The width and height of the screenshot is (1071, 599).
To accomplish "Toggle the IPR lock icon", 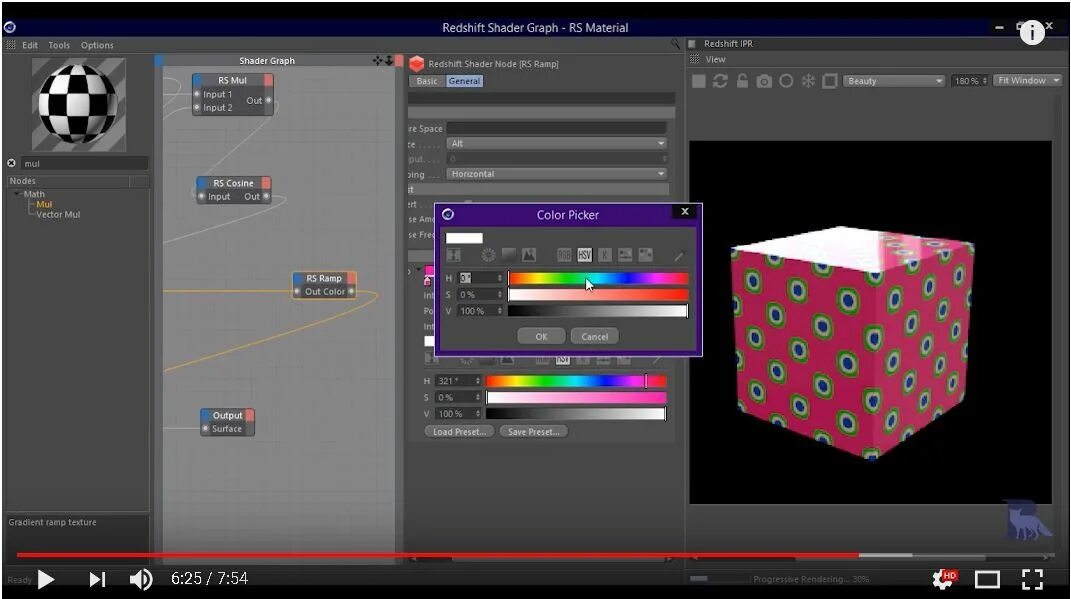I will tap(742, 81).
